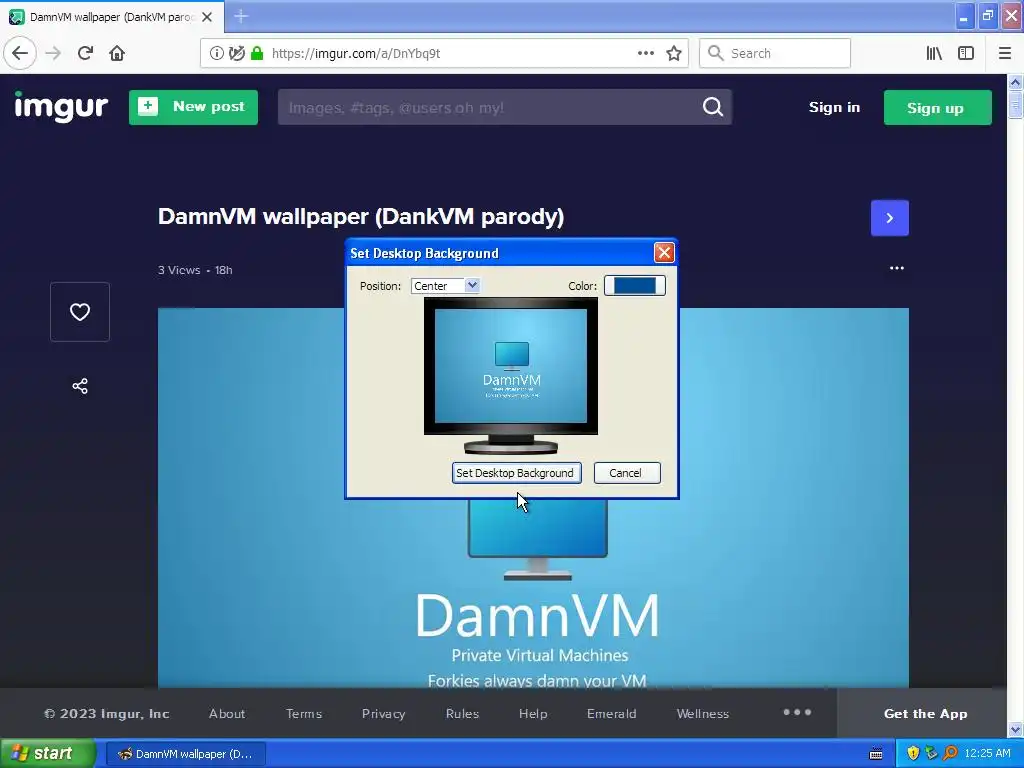Go to next post with arrow button
1024x768 pixels.
(x=889, y=218)
